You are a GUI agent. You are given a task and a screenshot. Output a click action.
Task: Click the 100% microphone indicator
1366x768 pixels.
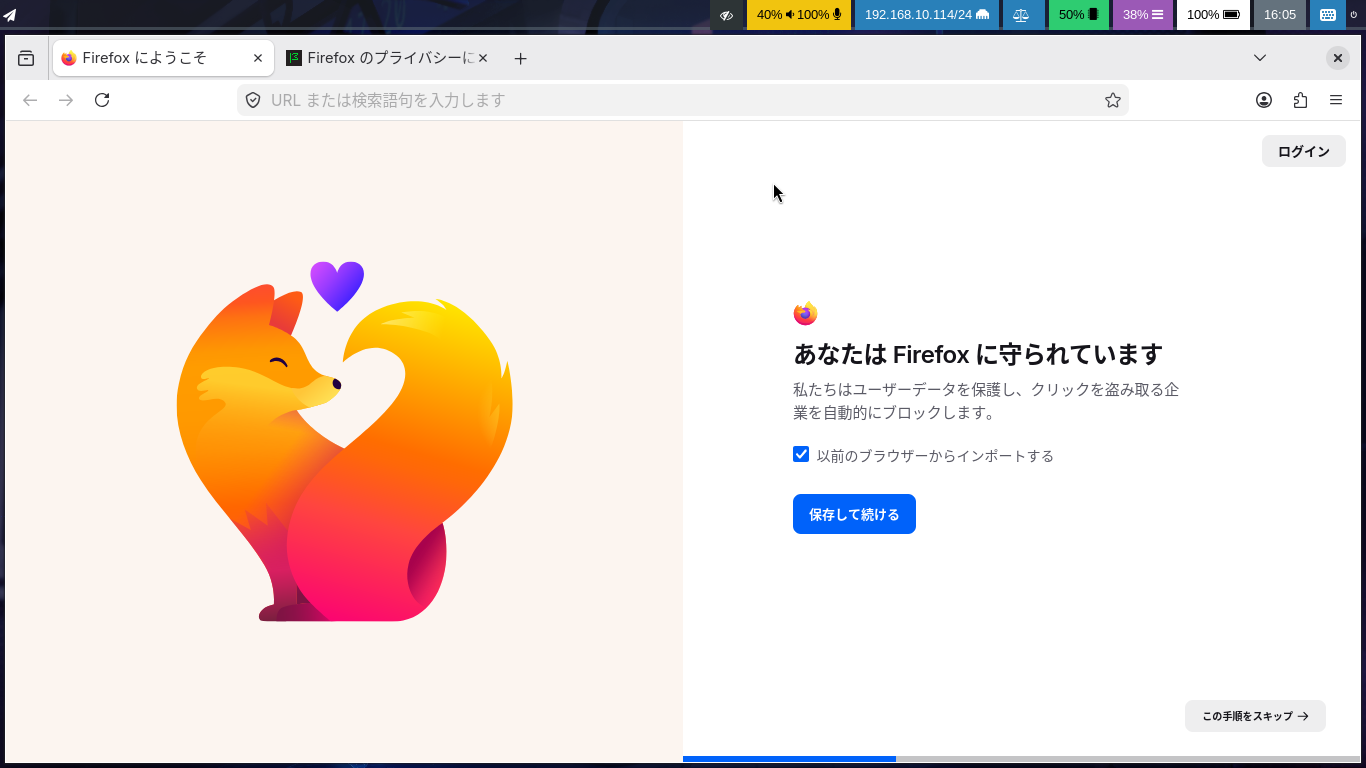pos(820,15)
